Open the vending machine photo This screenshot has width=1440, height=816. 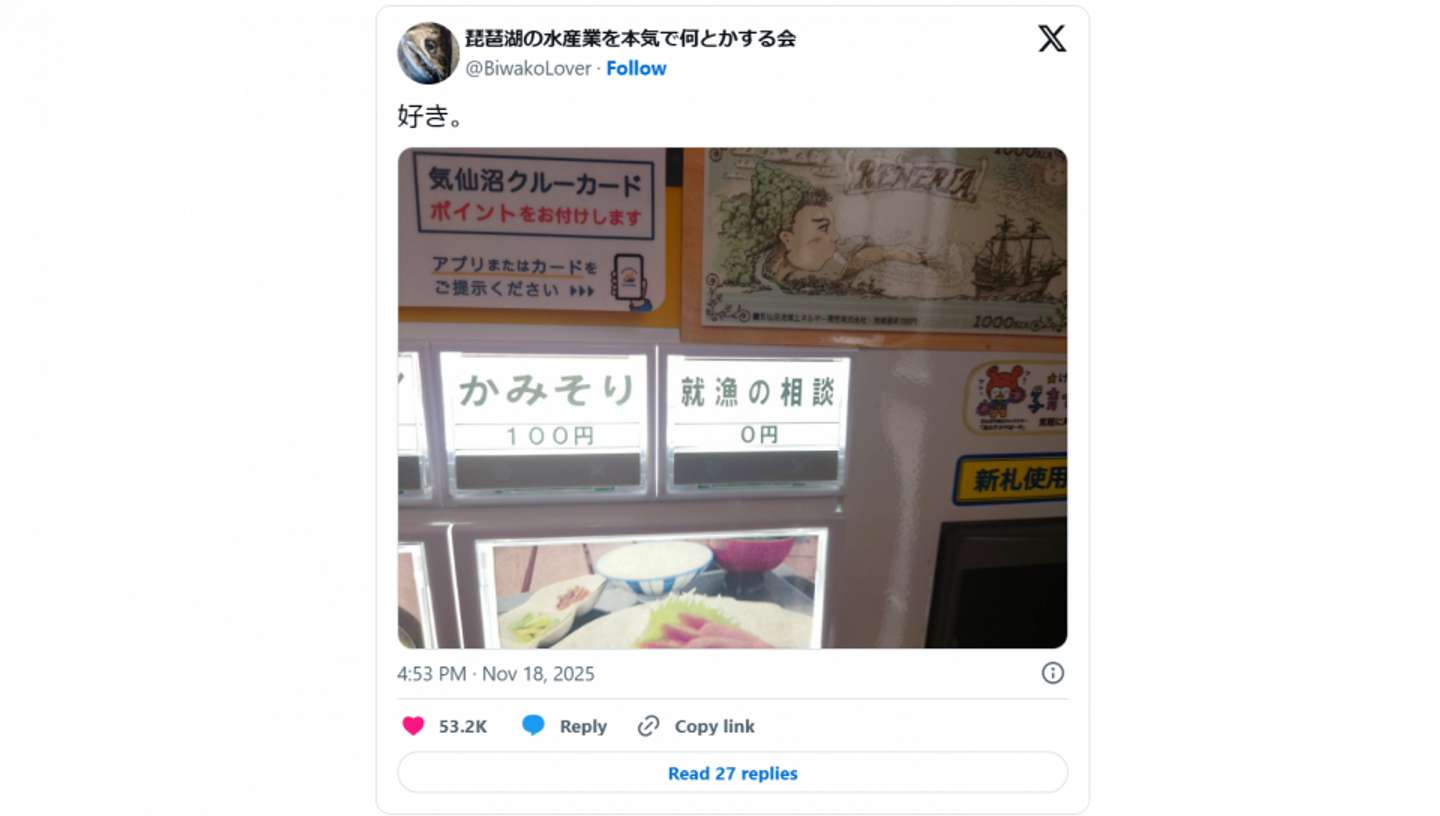(x=732, y=398)
